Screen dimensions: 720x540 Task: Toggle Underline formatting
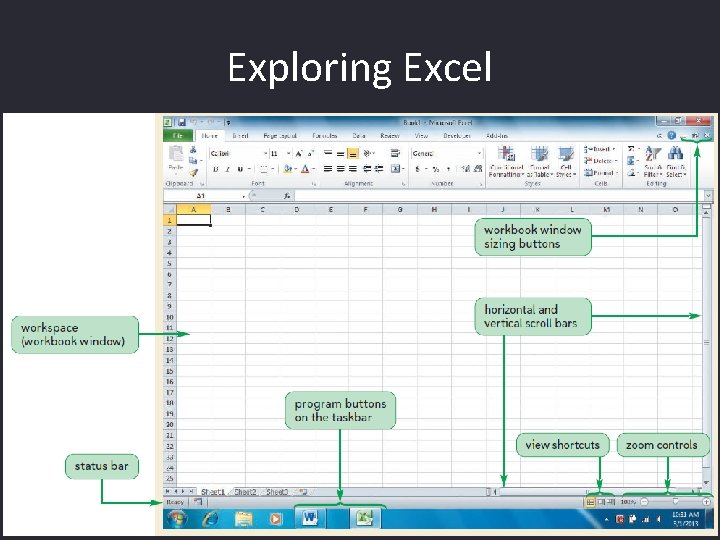[x=240, y=169]
